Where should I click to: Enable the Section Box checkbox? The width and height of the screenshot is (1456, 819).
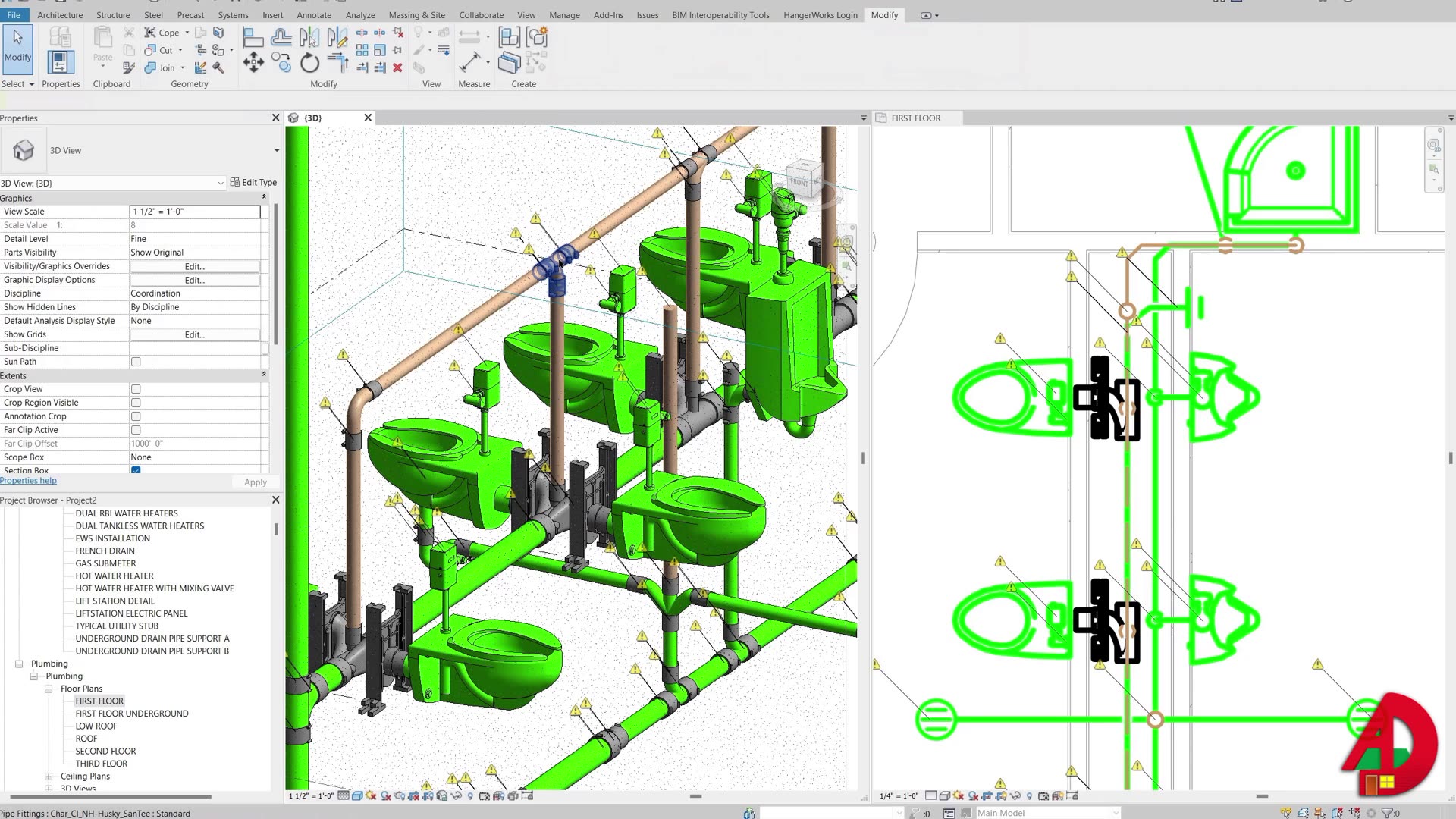[136, 470]
